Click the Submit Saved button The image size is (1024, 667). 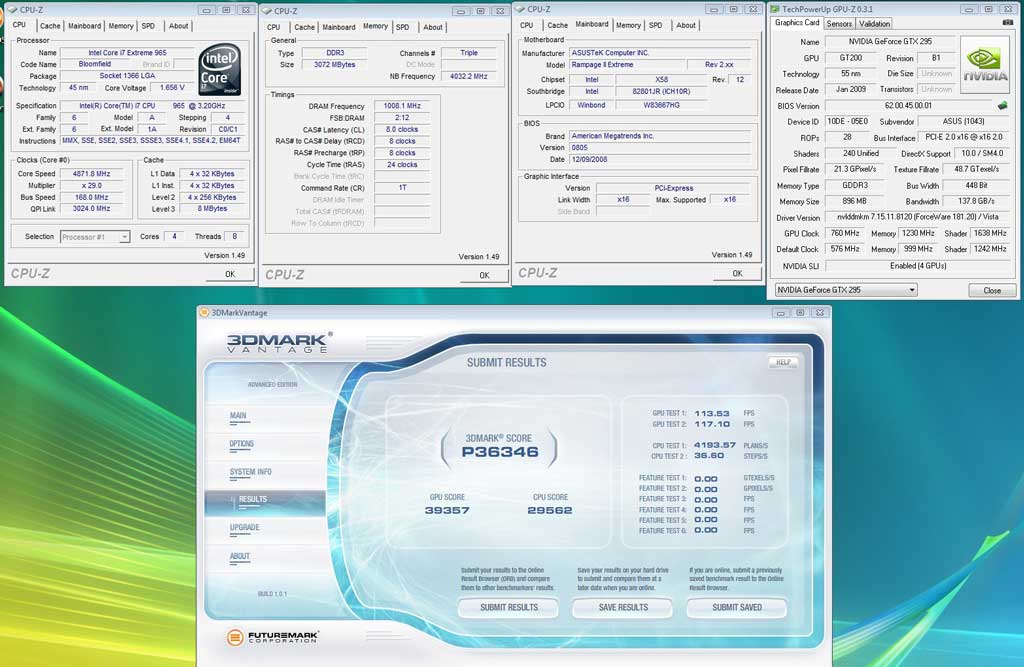(x=737, y=608)
